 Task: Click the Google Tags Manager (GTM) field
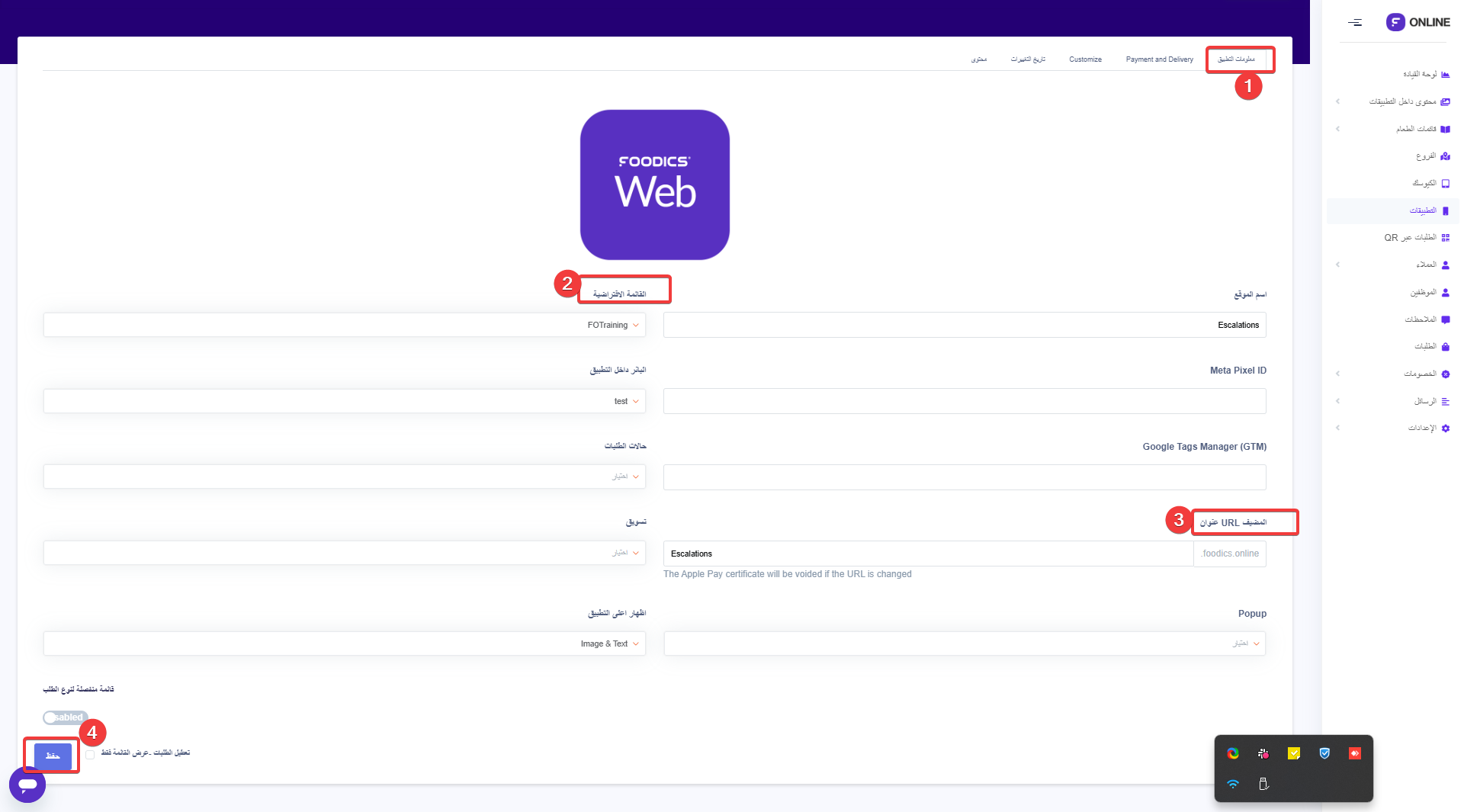pos(965,477)
